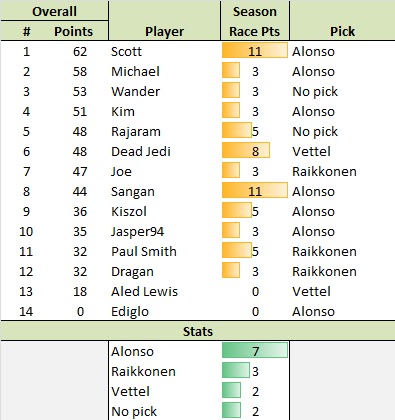Click Dead Jedi's 8 points bar

(x=246, y=150)
